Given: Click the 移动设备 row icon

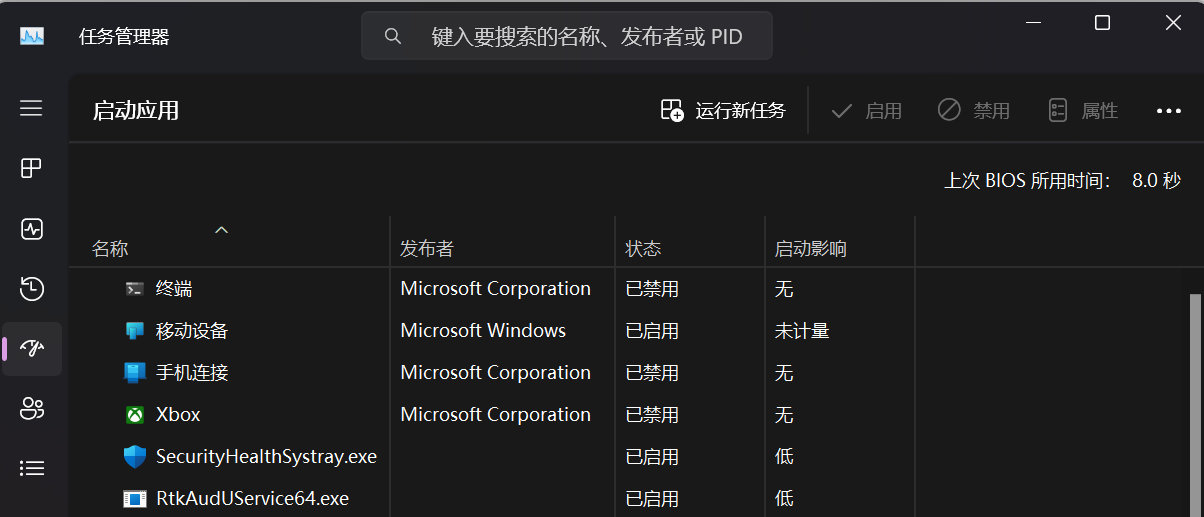Looking at the screenshot, I should [135, 330].
